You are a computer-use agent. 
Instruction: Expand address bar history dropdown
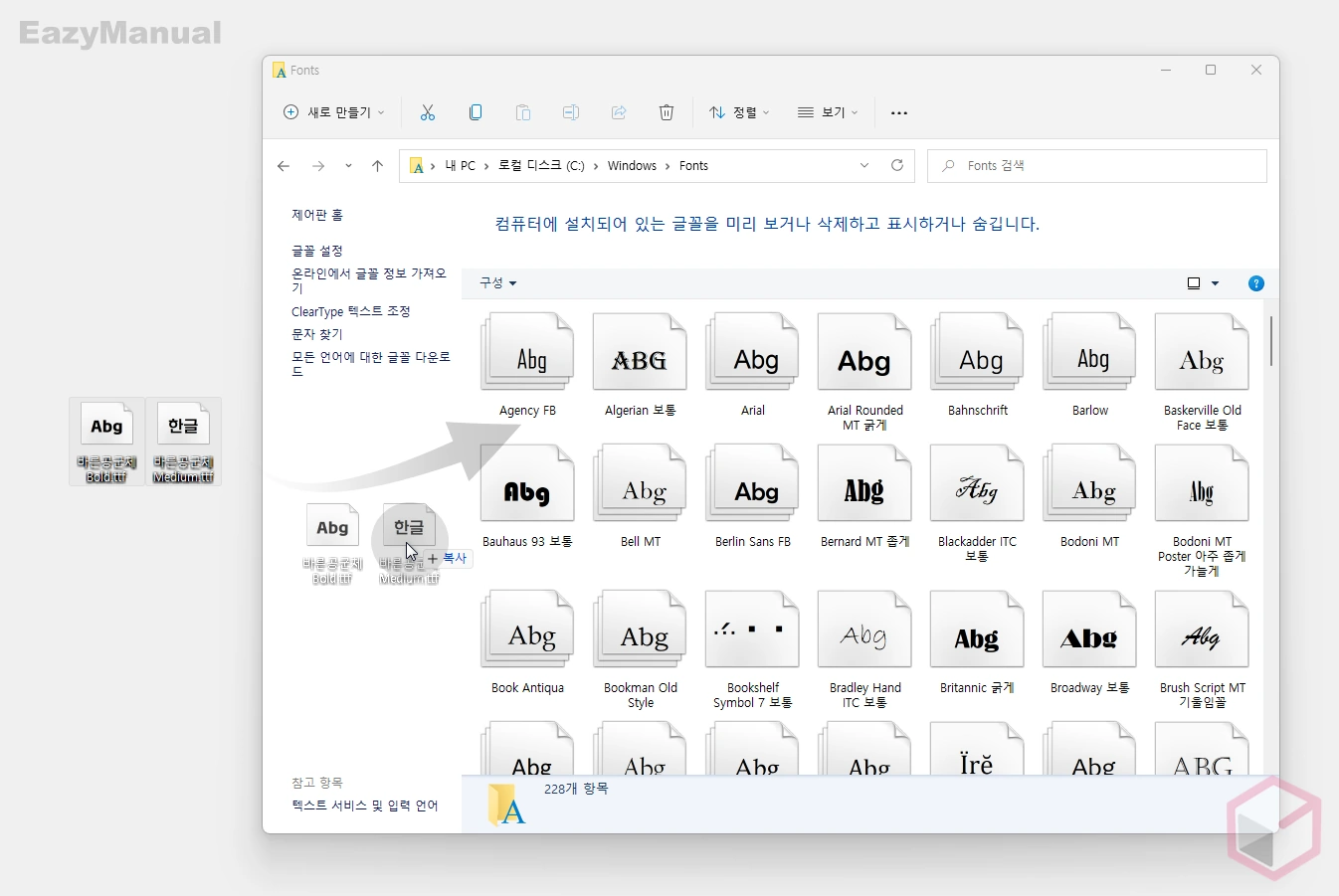[864, 165]
